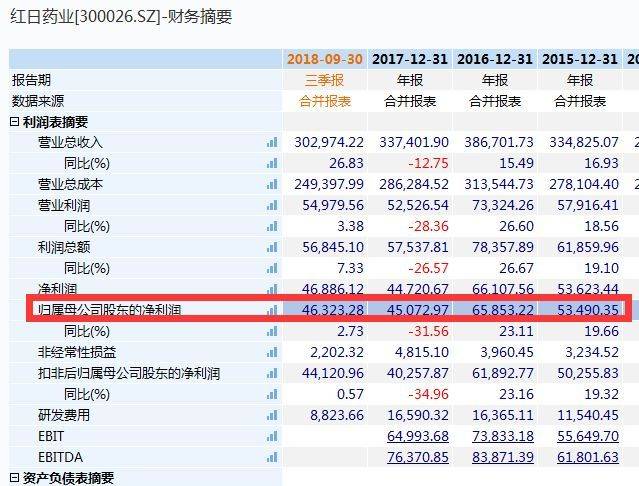Open chart icon for 扣非后归属母公司股东的净利润 row
The image size is (639, 486).
(x=272, y=374)
